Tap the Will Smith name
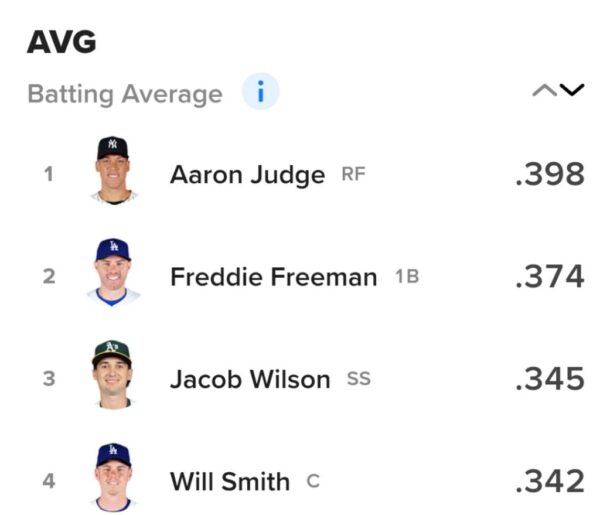600x515 pixels. click(230, 481)
